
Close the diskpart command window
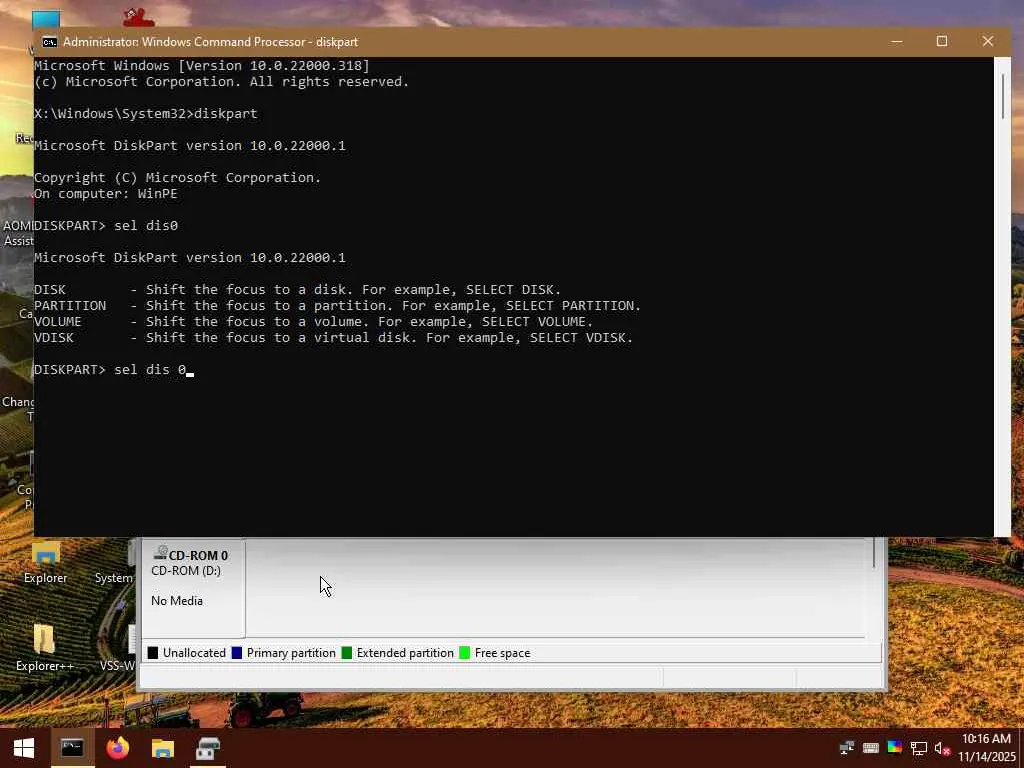pos(987,41)
